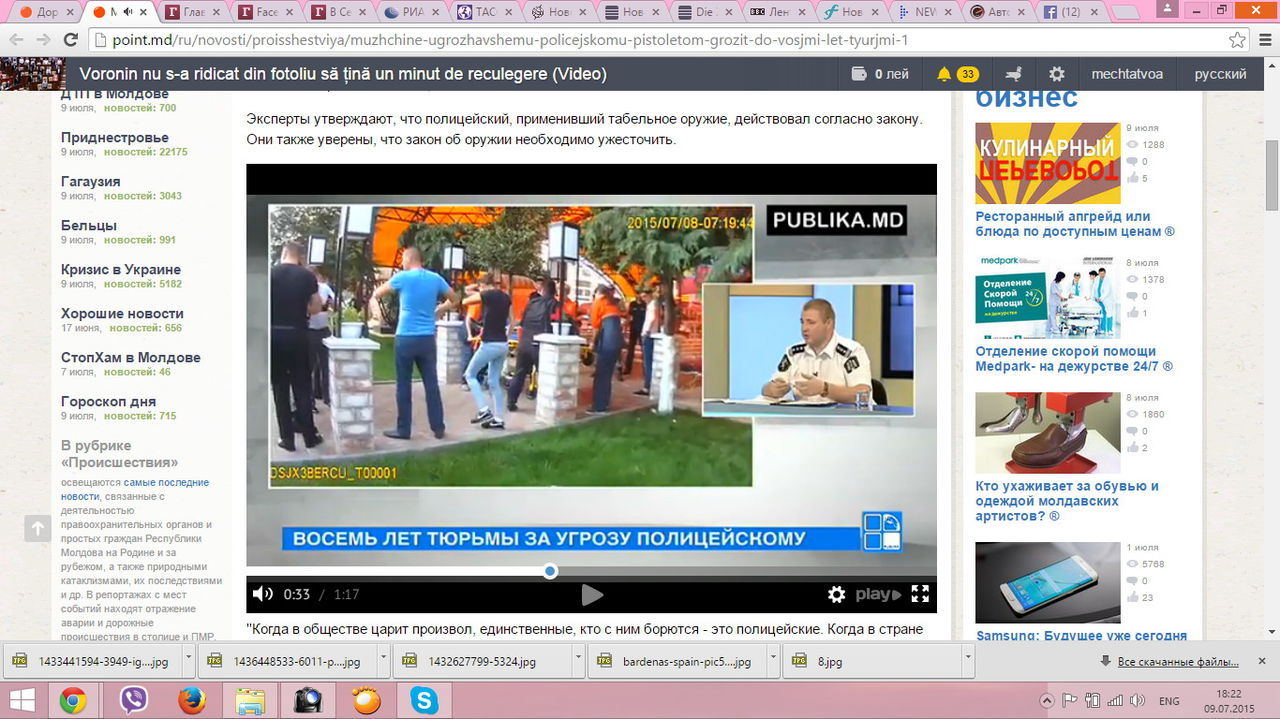Switch to the Авто browser tab
This screenshot has height=719, width=1280.
click(x=1000, y=13)
